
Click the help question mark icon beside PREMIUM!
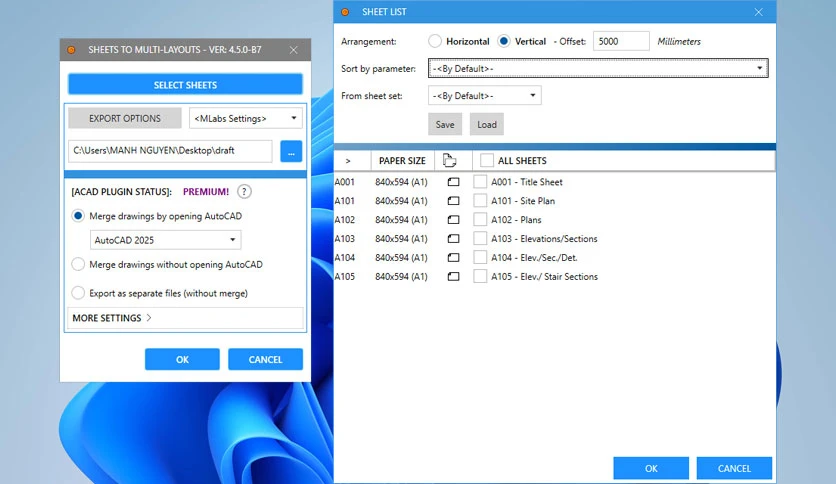coord(244,191)
